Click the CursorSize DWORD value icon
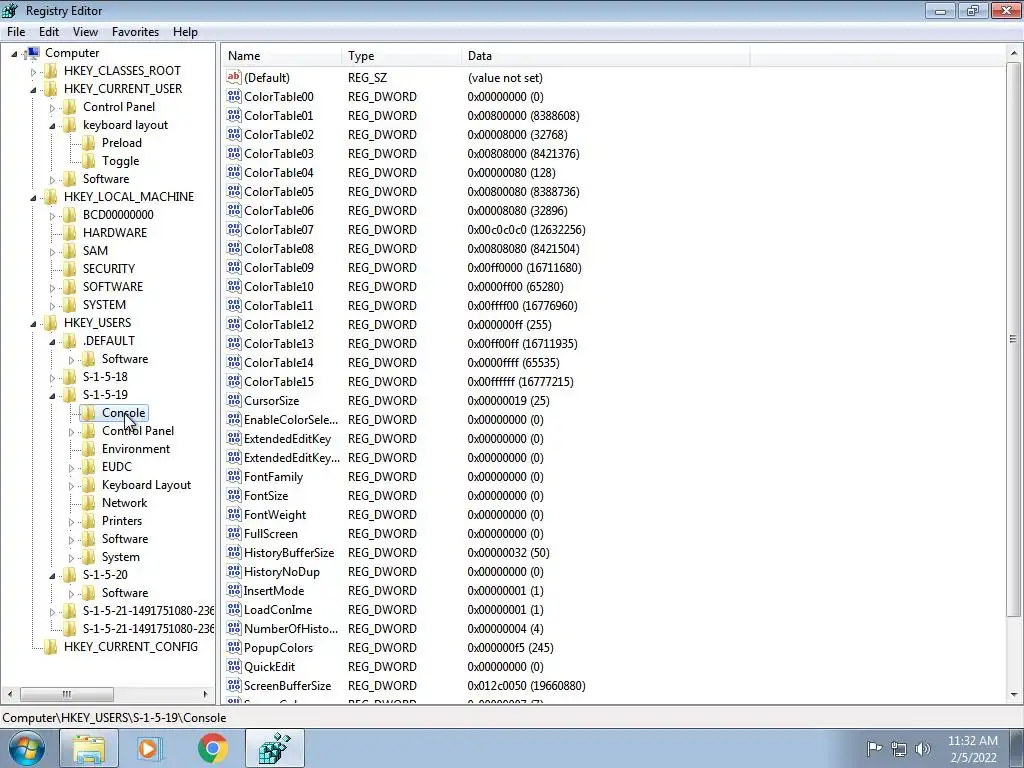 (234, 400)
